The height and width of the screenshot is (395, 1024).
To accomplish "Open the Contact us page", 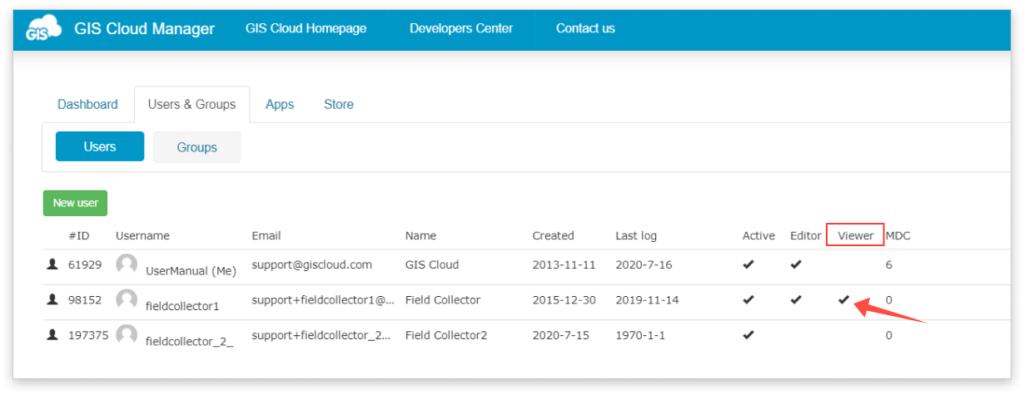I will click(x=585, y=29).
